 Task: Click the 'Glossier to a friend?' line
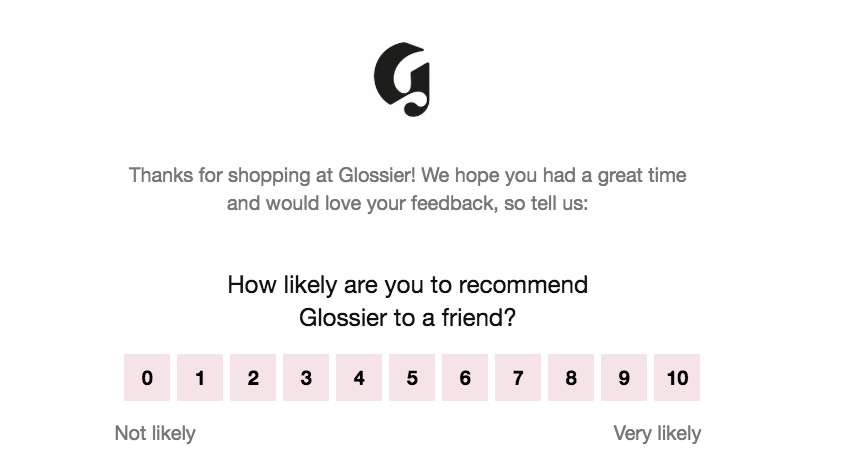click(408, 318)
